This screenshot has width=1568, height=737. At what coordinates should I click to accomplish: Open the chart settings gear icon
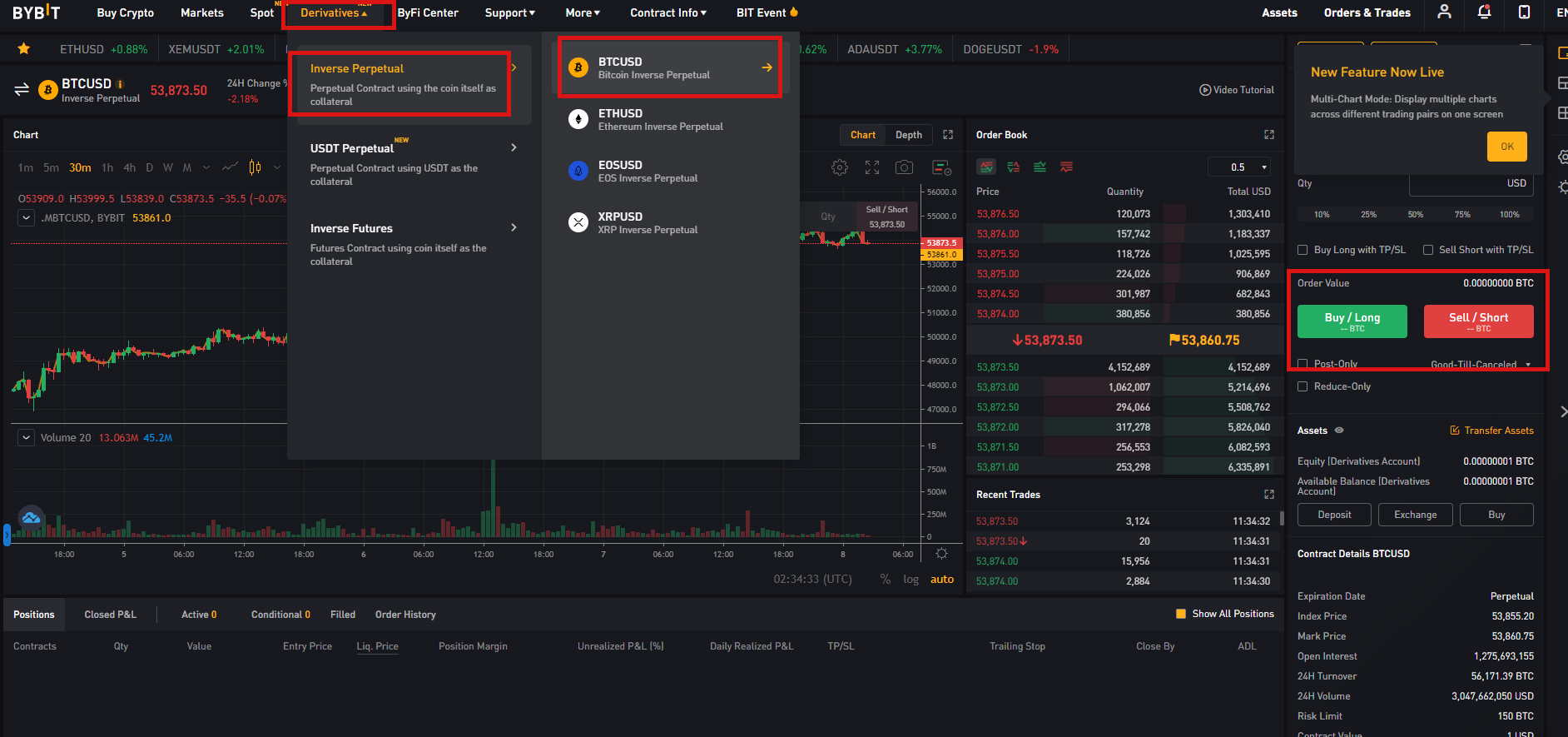coord(840,167)
